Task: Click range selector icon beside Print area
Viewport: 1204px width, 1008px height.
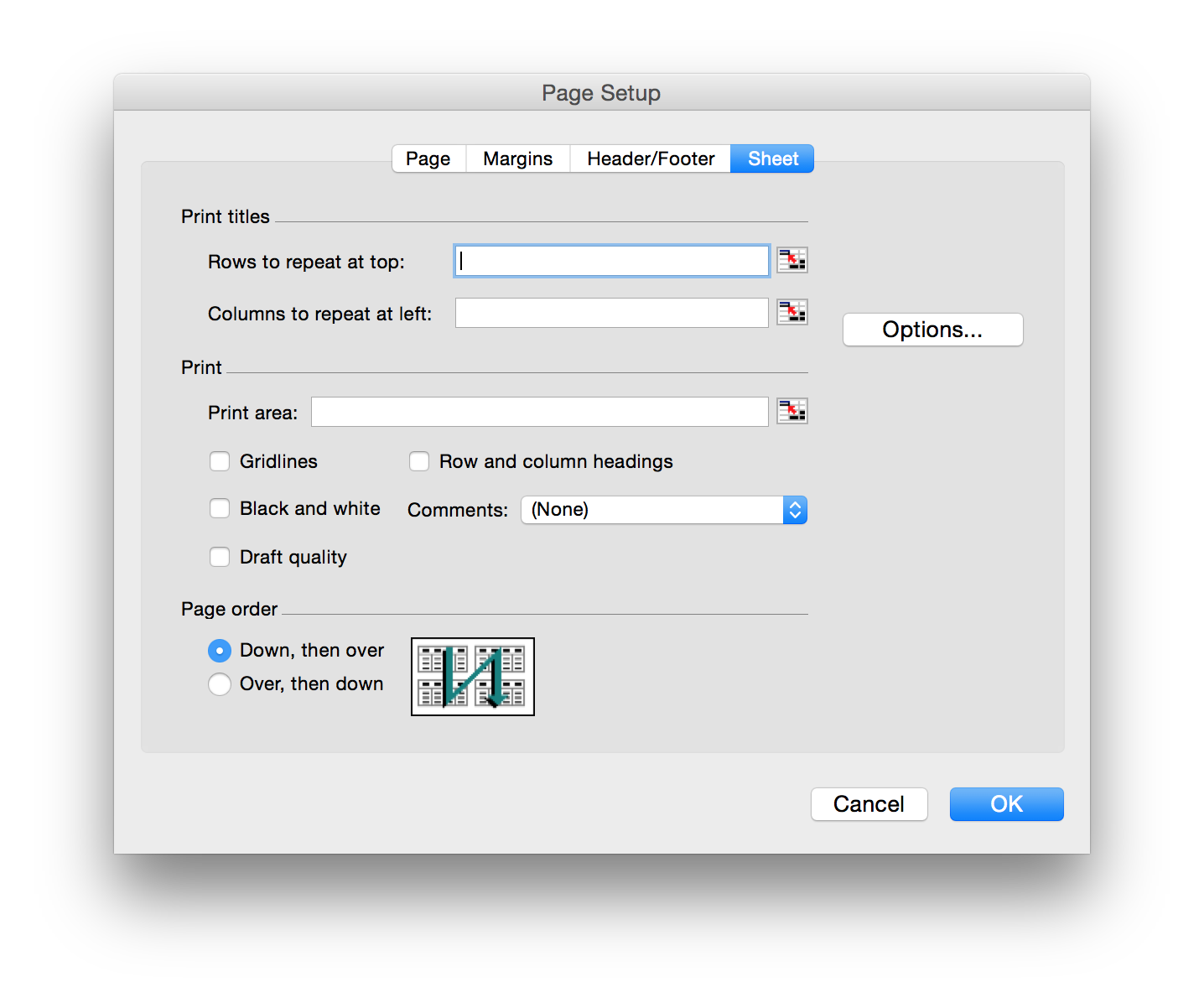Action: point(791,412)
